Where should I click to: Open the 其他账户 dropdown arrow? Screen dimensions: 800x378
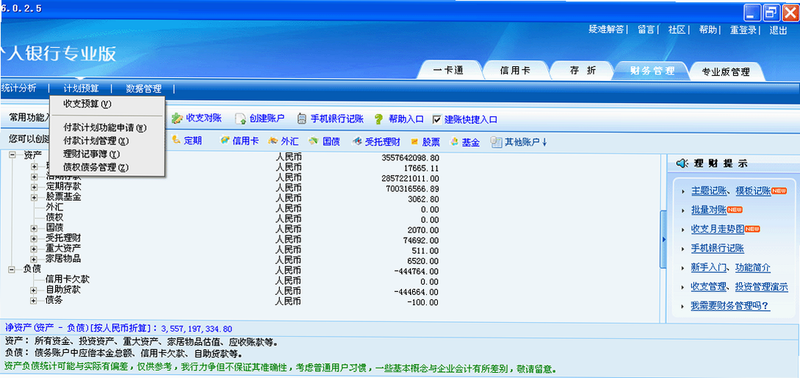[x=544, y=142]
